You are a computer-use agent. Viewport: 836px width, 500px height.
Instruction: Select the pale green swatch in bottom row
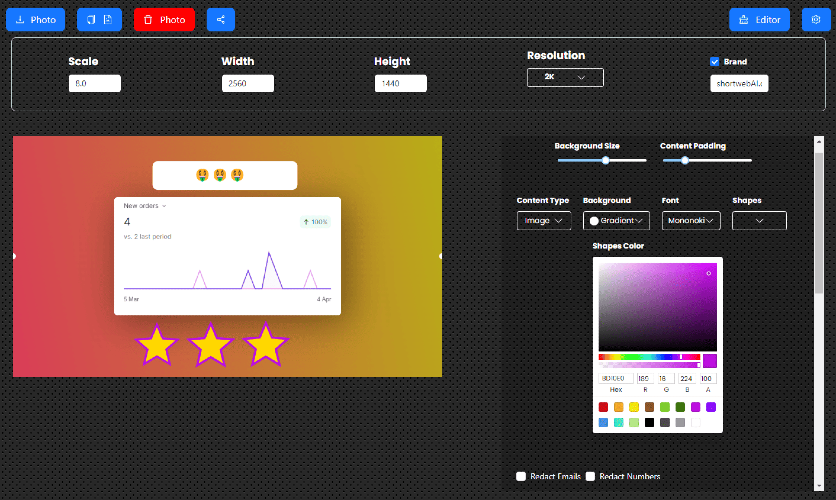coord(634,423)
